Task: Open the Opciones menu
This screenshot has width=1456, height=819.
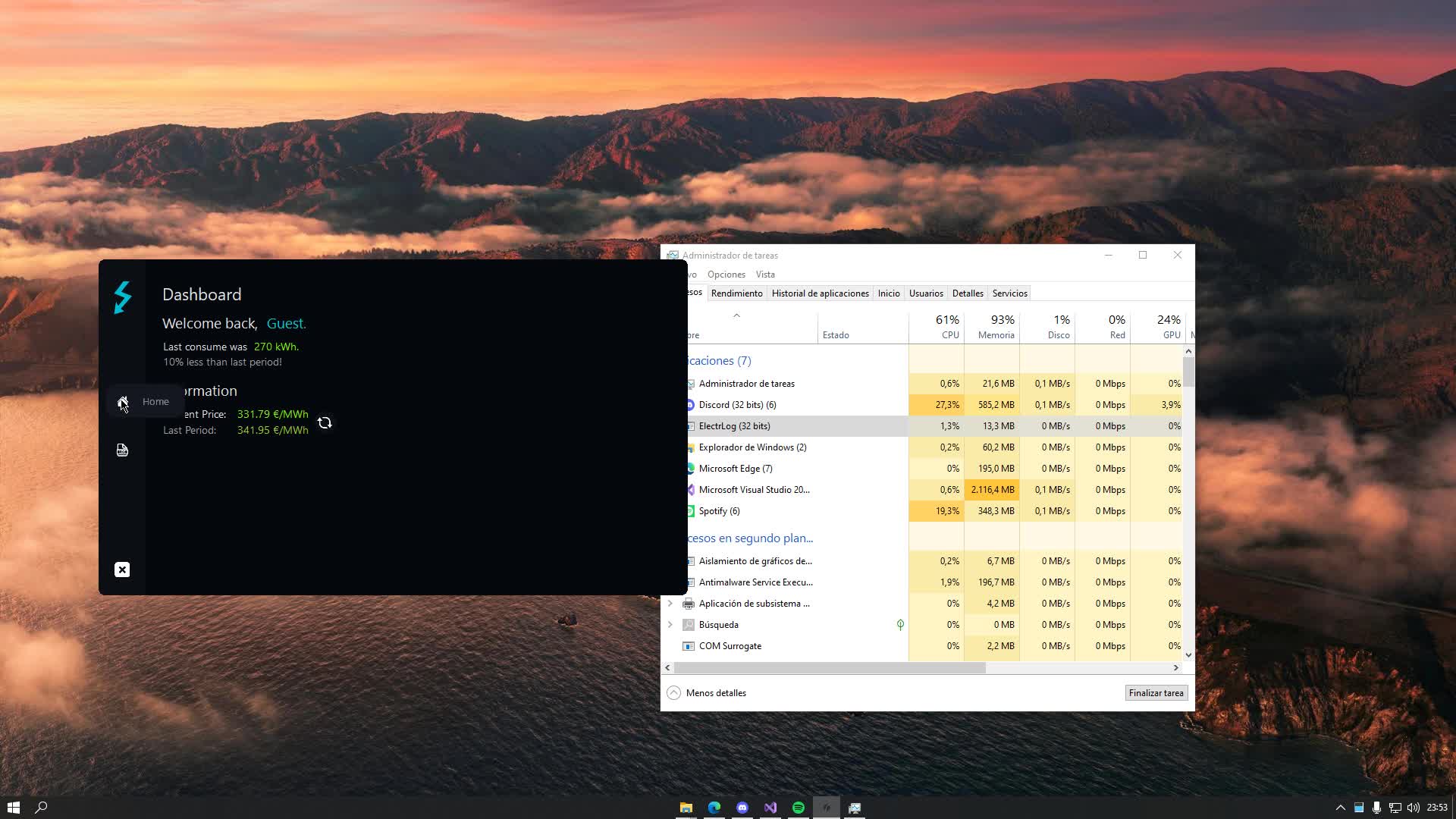Action: click(726, 274)
